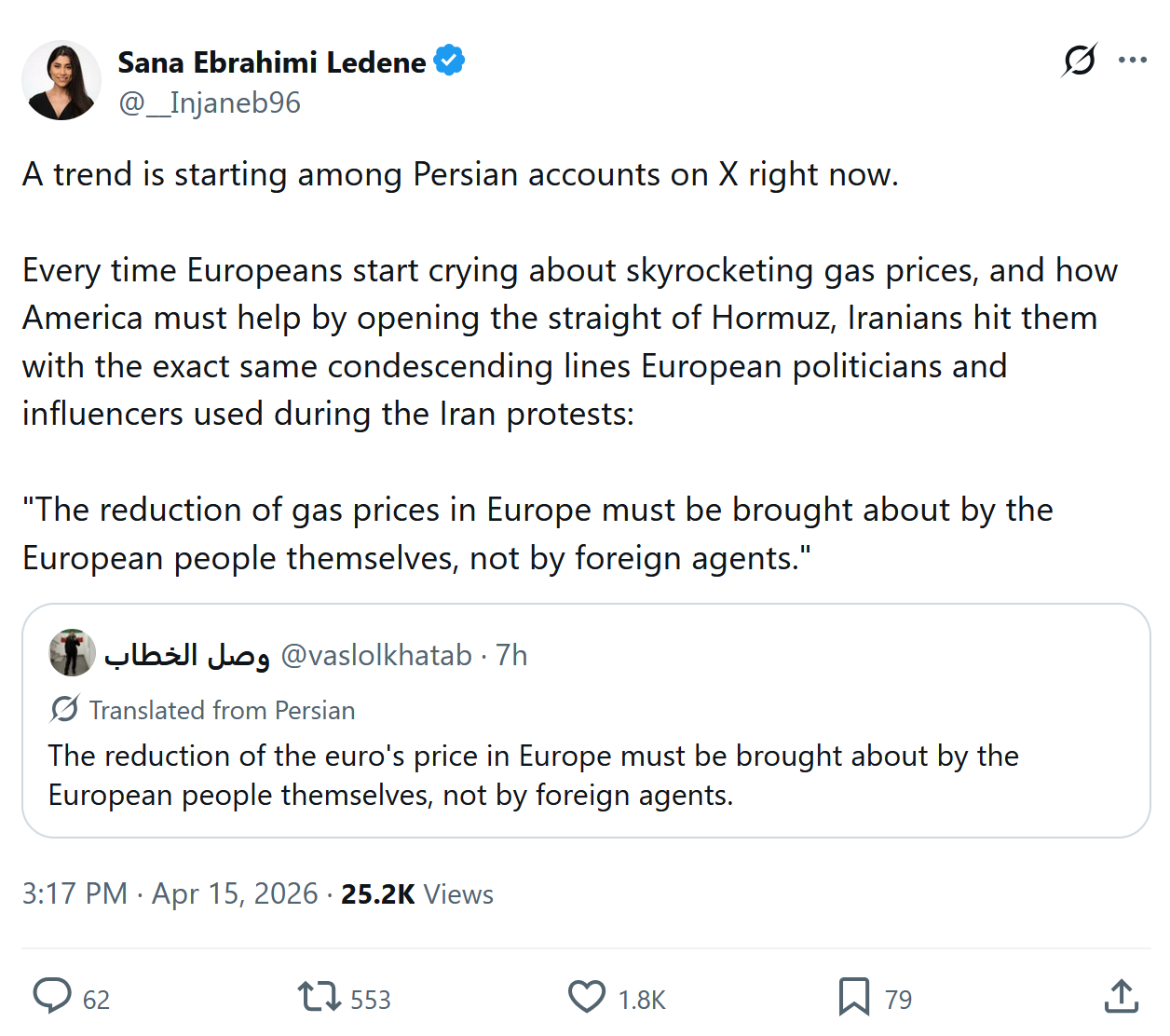Screen dimensions: 1170x1036
Task: Click the reply speech bubble icon
Action: [x=52, y=996]
